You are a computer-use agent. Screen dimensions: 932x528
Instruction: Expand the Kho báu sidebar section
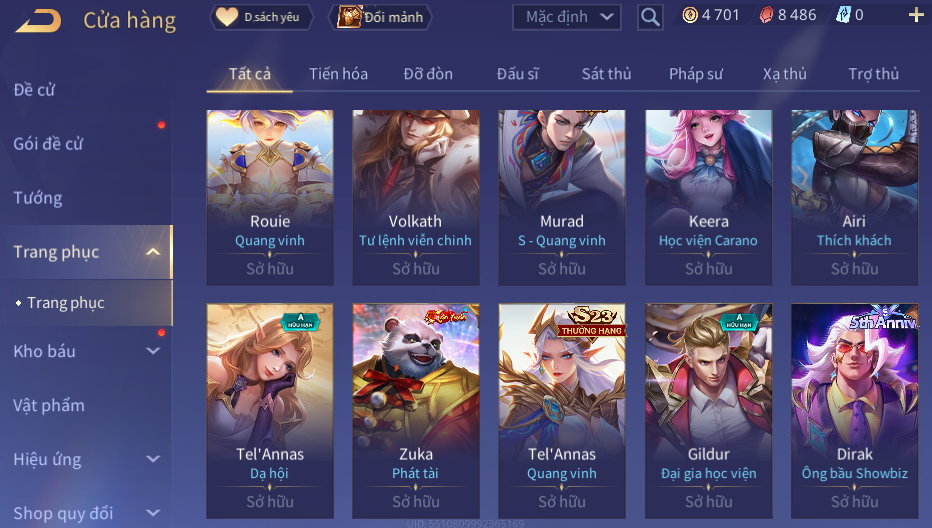153,351
